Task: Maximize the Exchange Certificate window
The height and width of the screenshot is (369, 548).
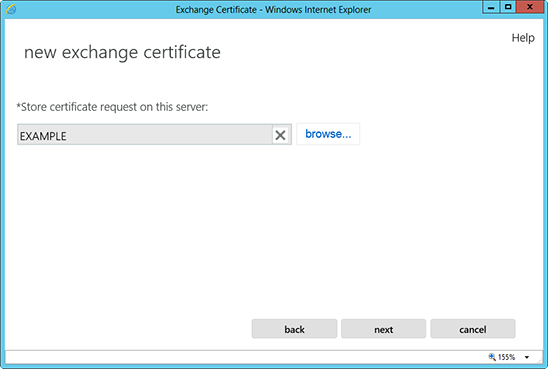Action: [x=508, y=7]
